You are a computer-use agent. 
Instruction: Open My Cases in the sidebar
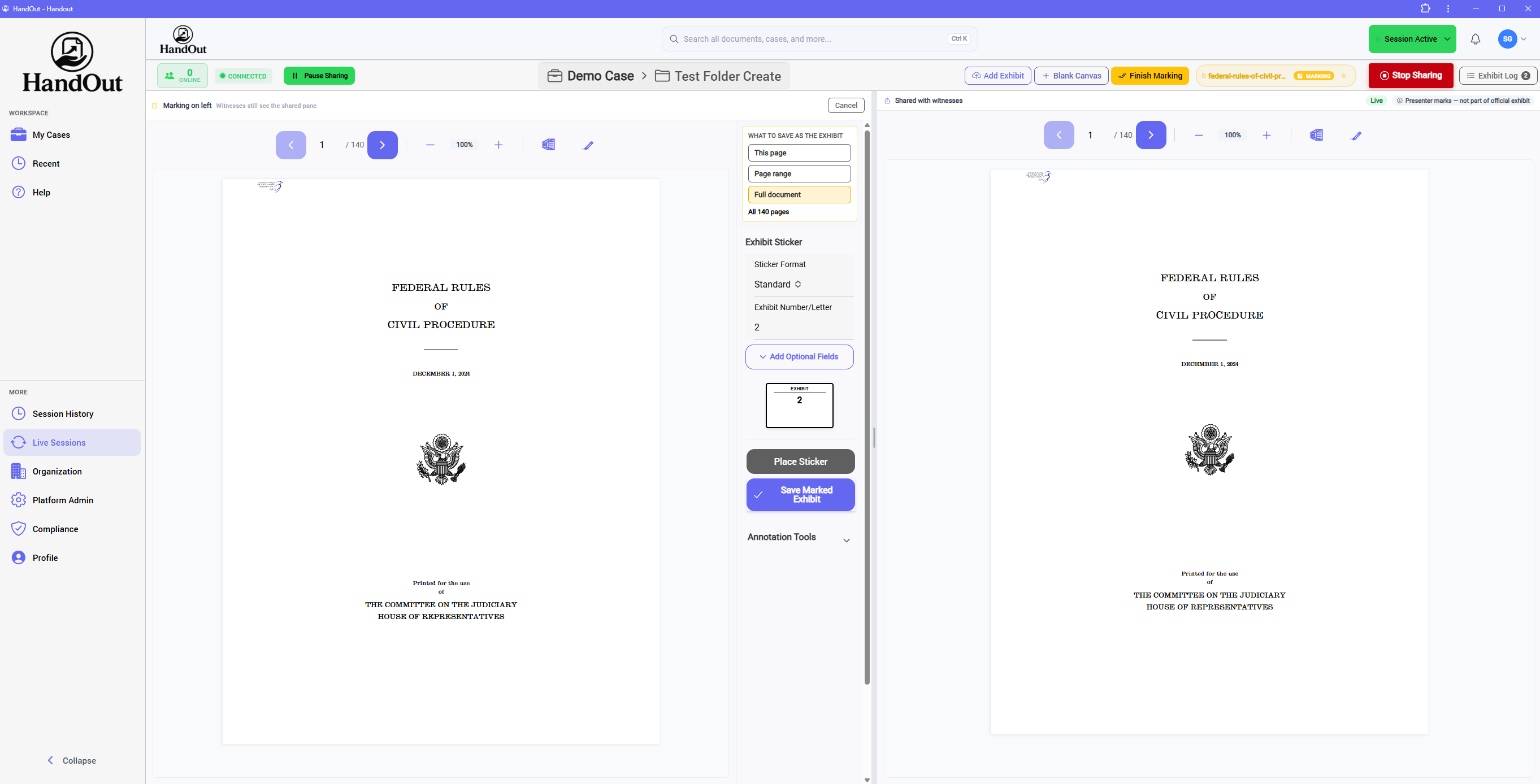coord(72,134)
